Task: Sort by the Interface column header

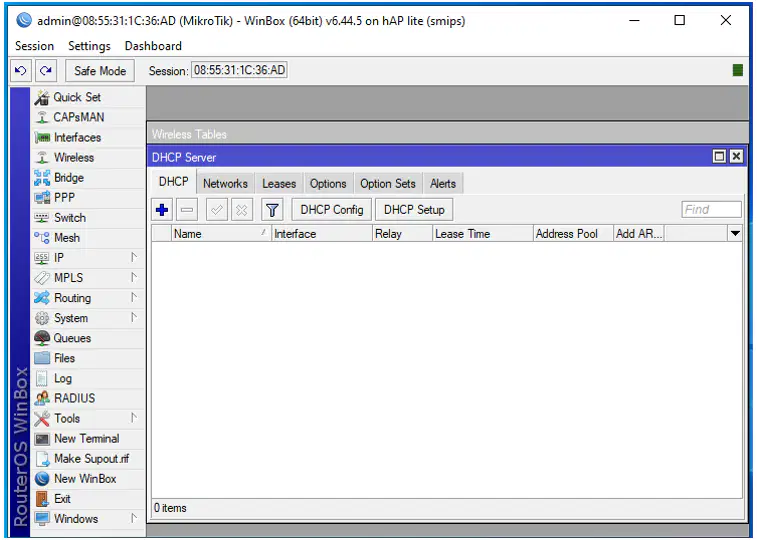Action: coord(322,234)
